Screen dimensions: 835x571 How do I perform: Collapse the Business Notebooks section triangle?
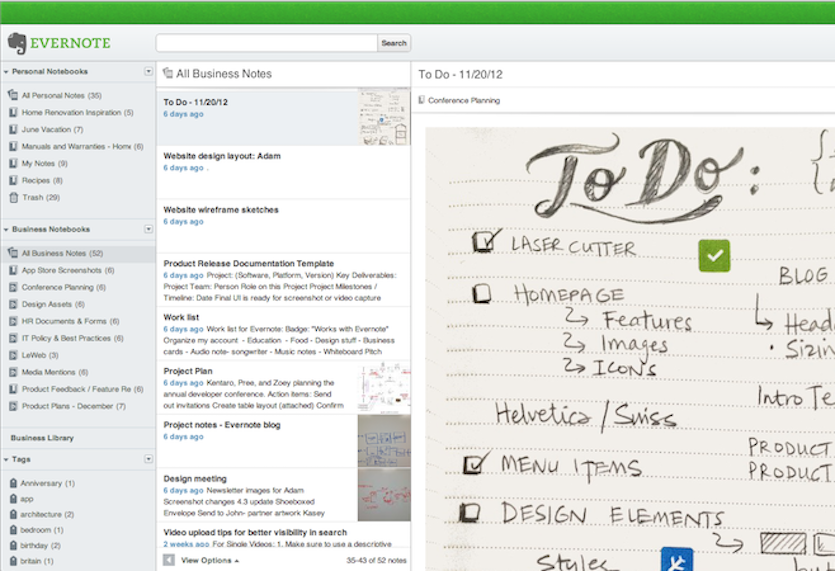tap(6, 230)
